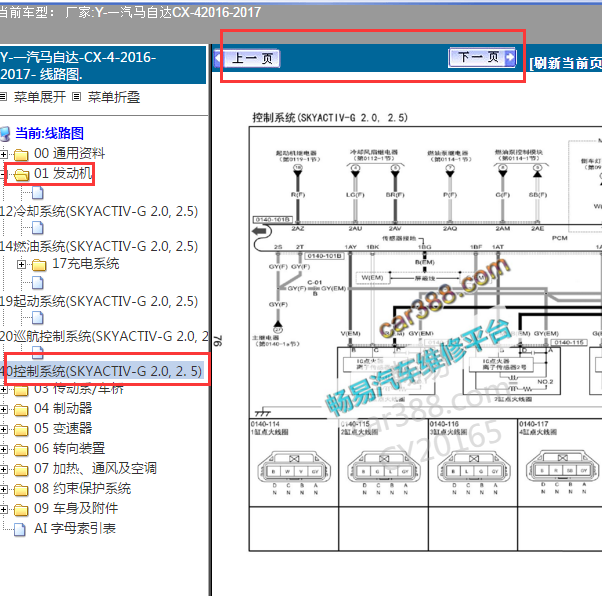Viewport: 602px width, 596px height.
Task: Expand the 17充电系统 folder node
Action: [x=22, y=265]
